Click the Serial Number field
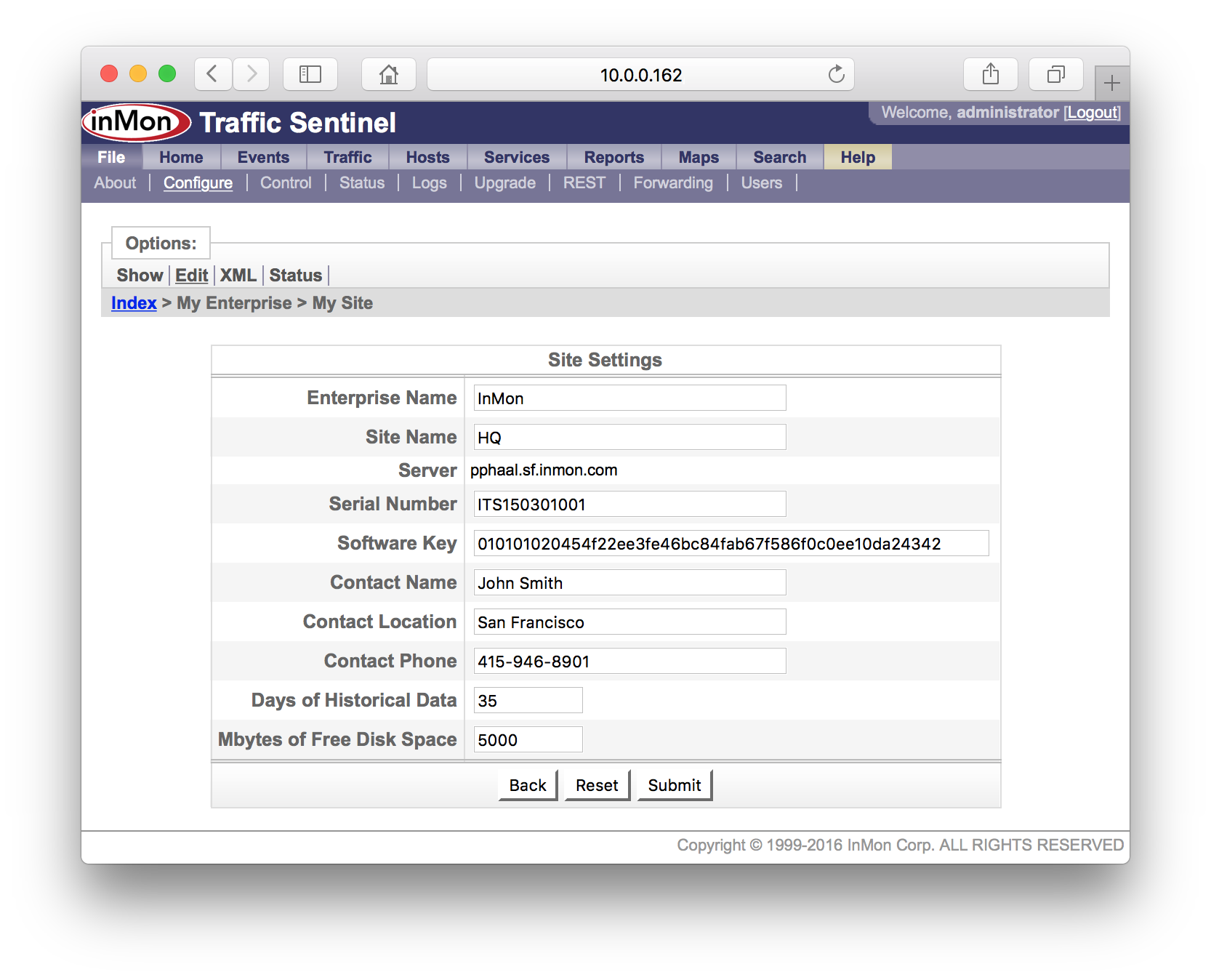 (x=629, y=504)
